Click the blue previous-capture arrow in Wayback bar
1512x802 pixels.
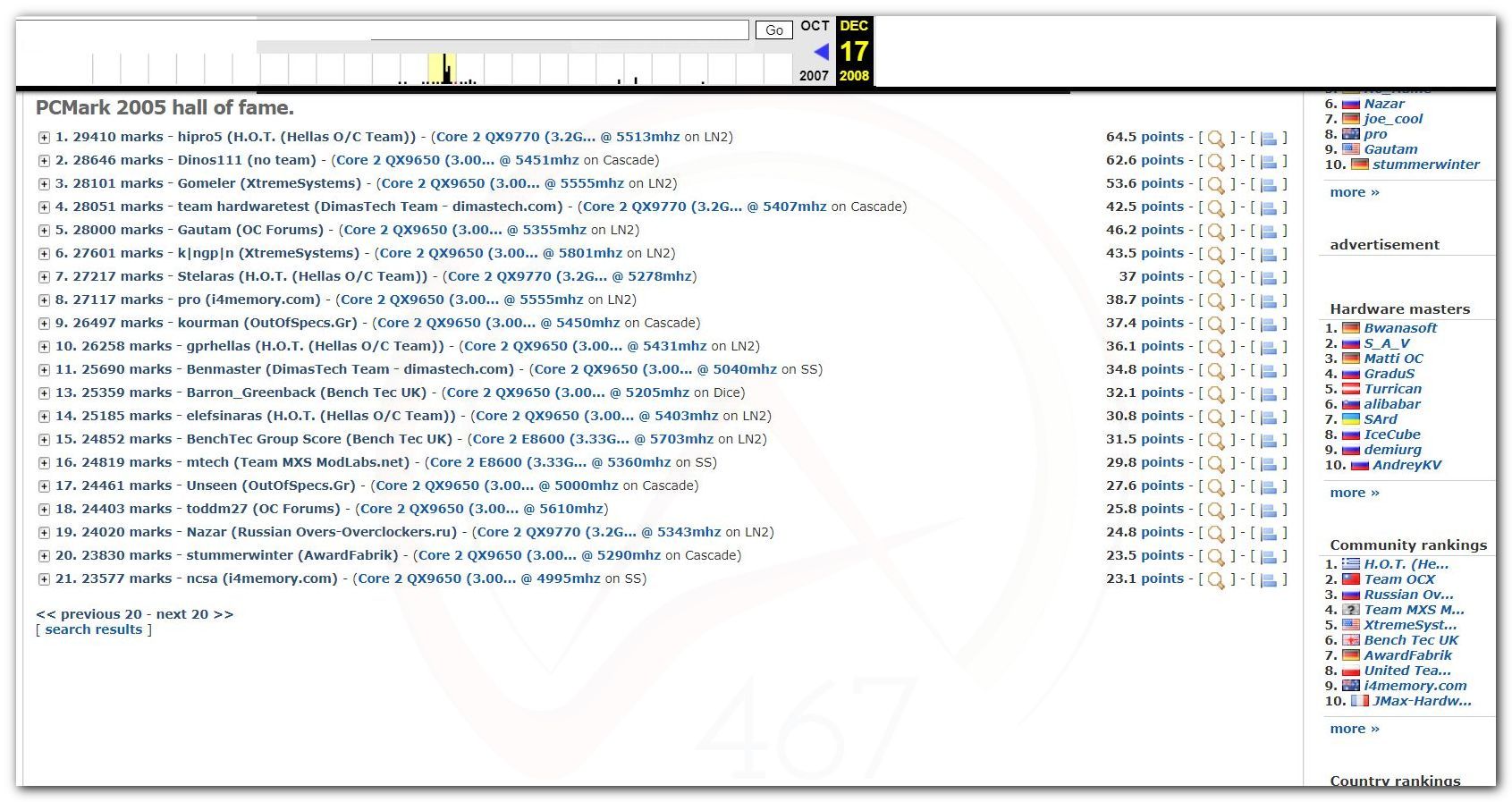[x=822, y=52]
